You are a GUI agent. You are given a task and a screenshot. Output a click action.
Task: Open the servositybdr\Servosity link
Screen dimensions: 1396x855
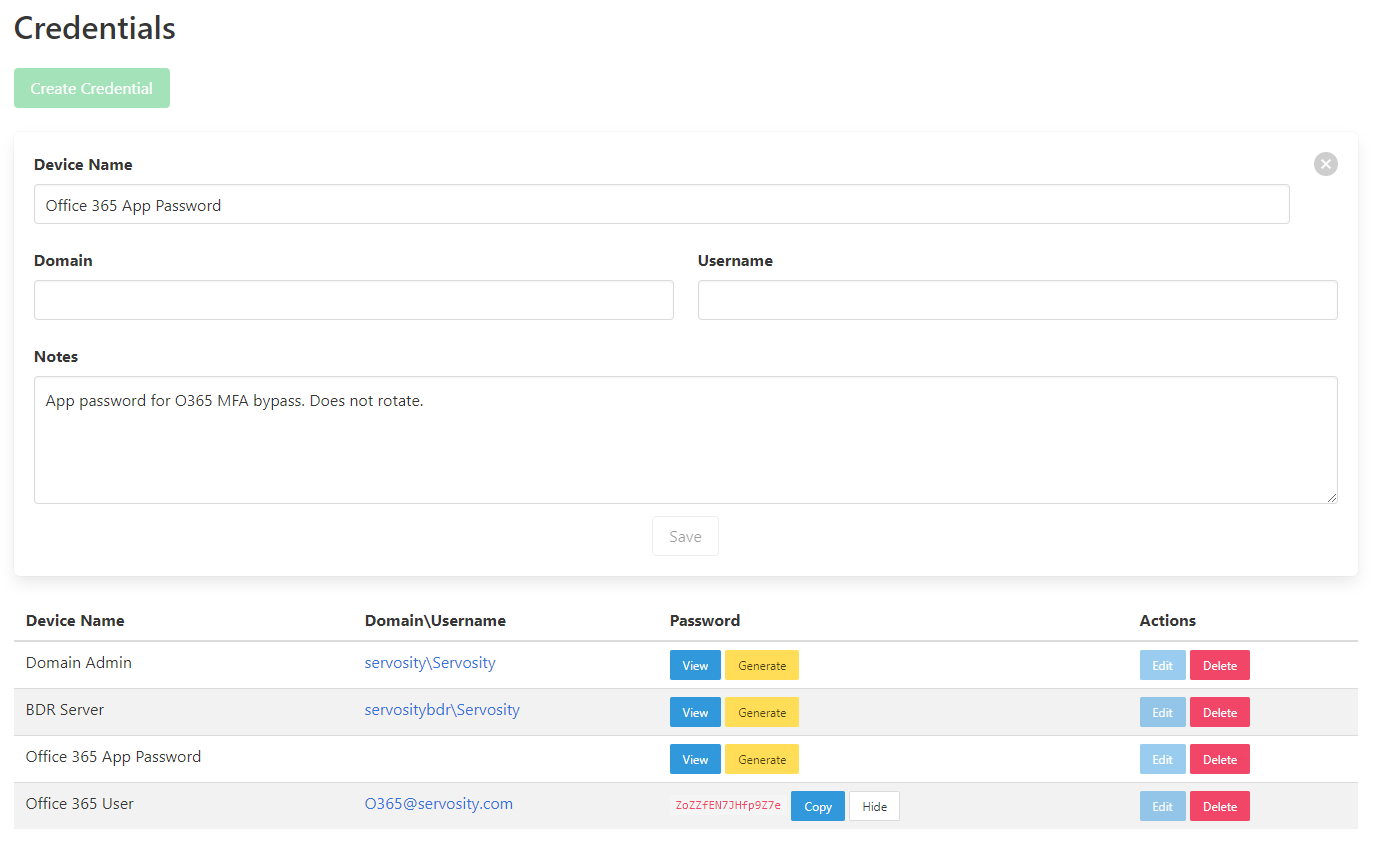(x=442, y=710)
